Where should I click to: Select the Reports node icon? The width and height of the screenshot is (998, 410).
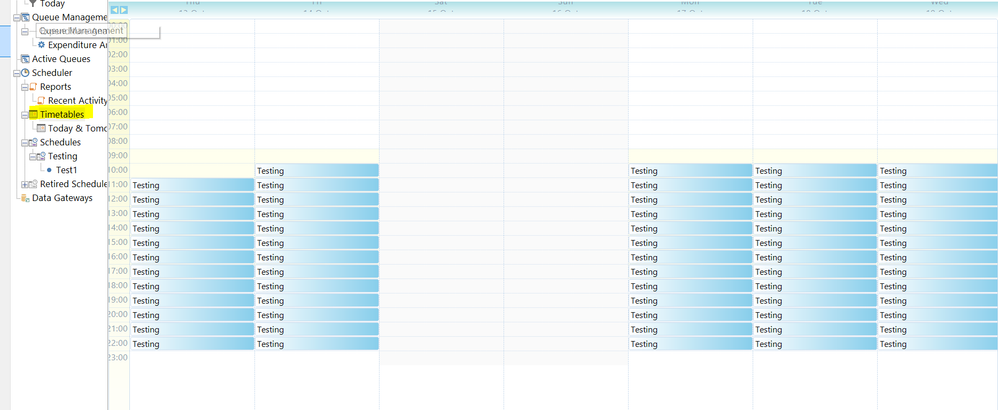coord(33,87)
